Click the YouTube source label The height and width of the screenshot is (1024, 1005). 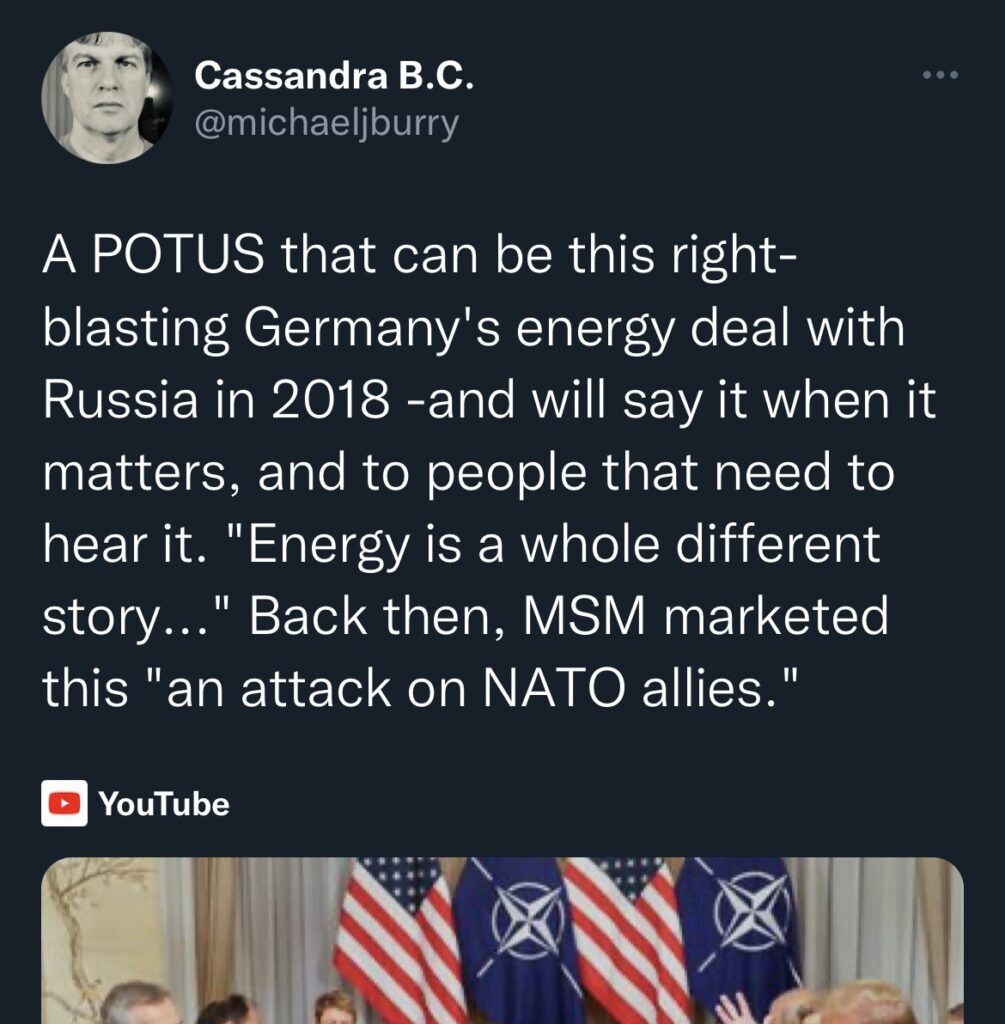(x=164, y=803)
